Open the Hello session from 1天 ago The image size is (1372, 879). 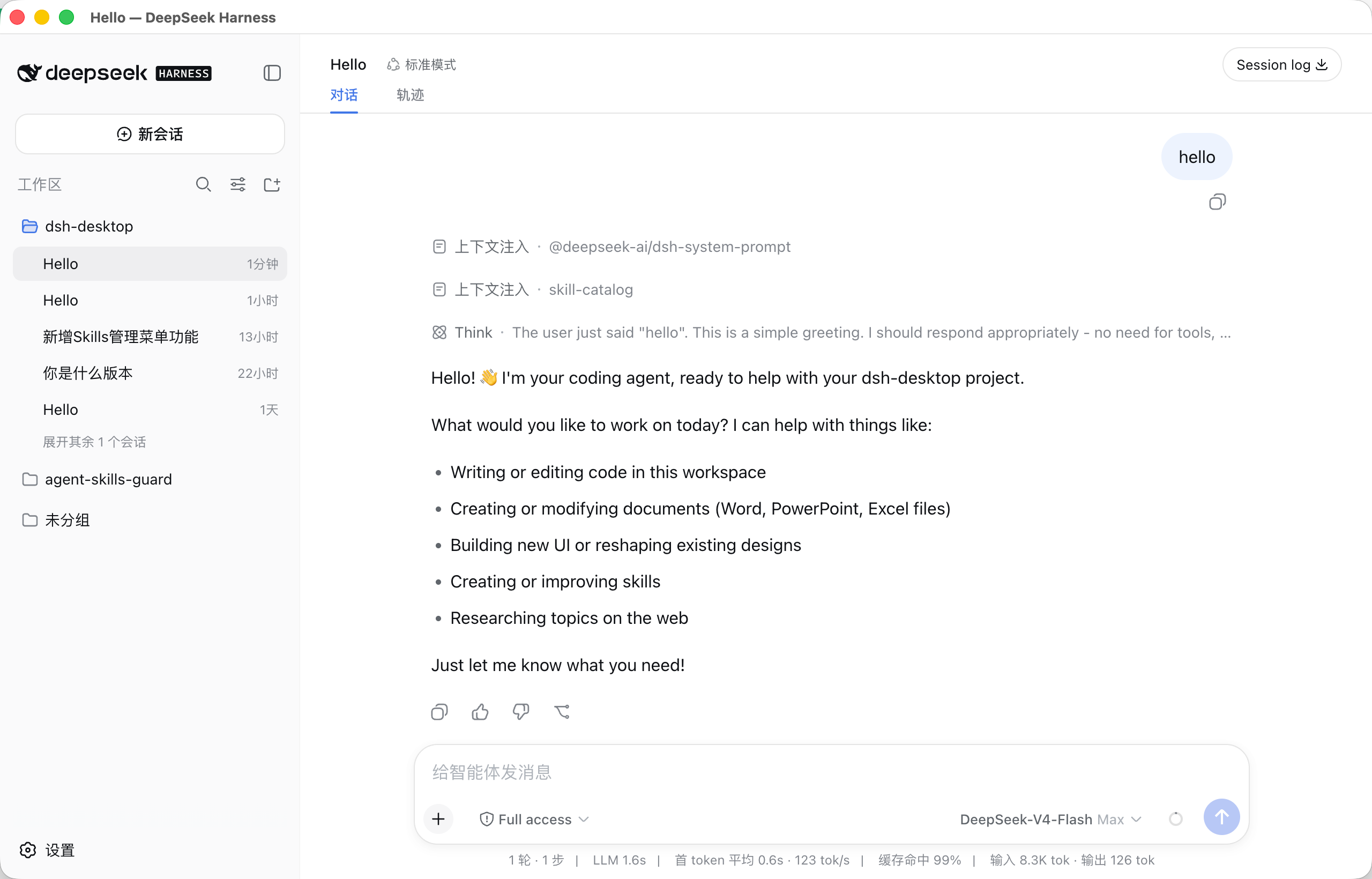pos(150,410)
